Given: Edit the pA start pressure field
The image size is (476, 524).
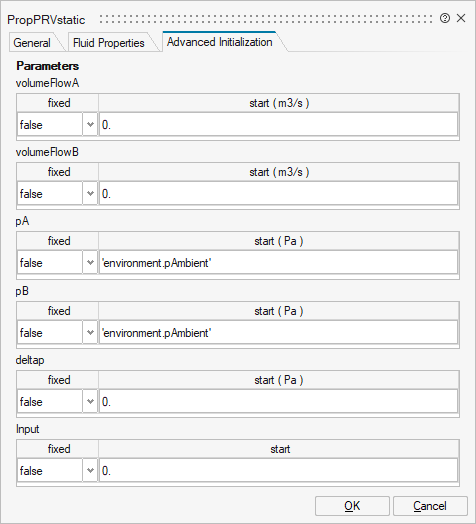Looking at the screenshot, I should tap(278, 263).
